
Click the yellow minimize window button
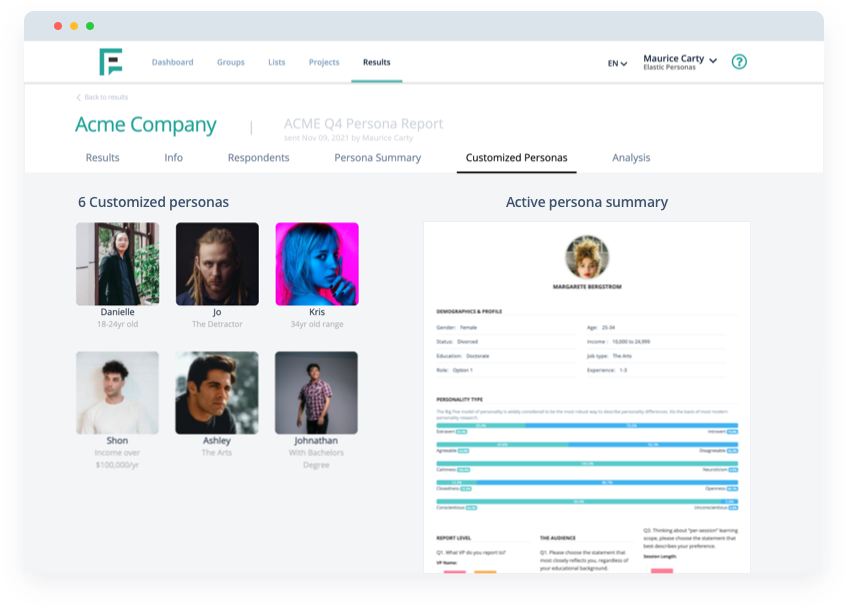pyautogui.click(x=74, y=26)
